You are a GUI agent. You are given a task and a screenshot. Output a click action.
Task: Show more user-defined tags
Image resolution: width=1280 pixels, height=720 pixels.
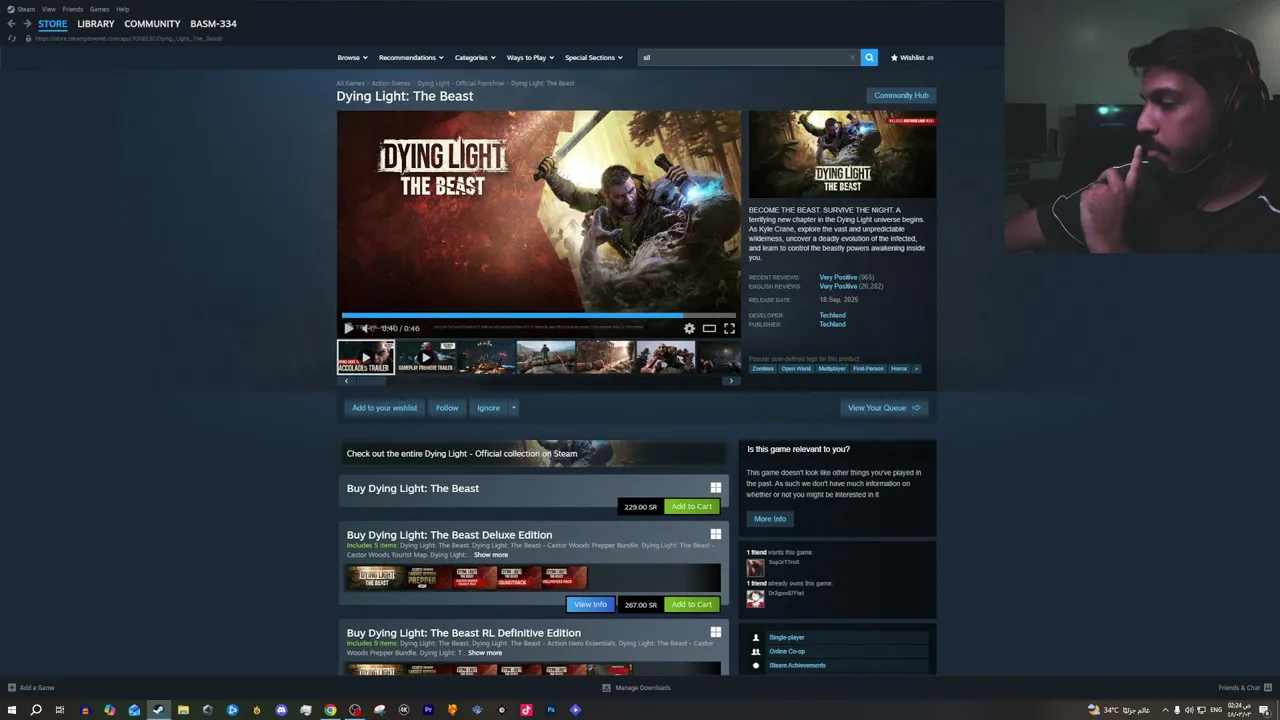[917, 368]
